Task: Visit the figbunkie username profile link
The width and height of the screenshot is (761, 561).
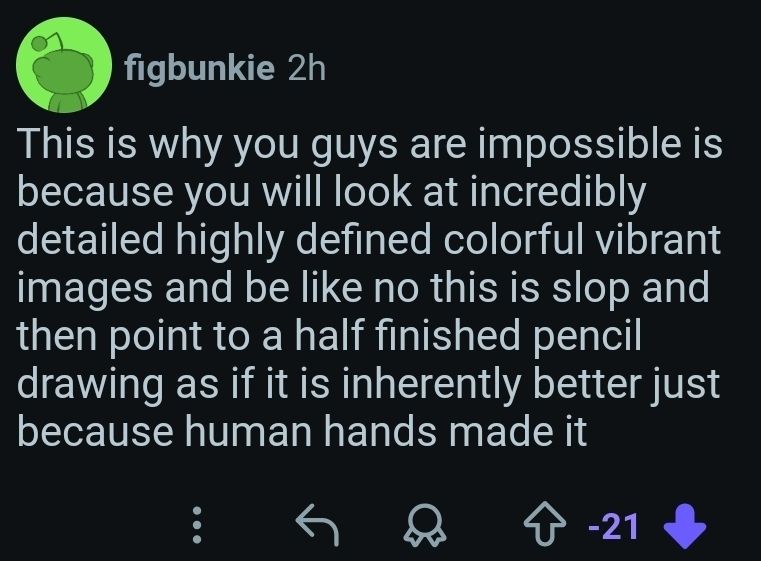Action: [x=201, y=68]
